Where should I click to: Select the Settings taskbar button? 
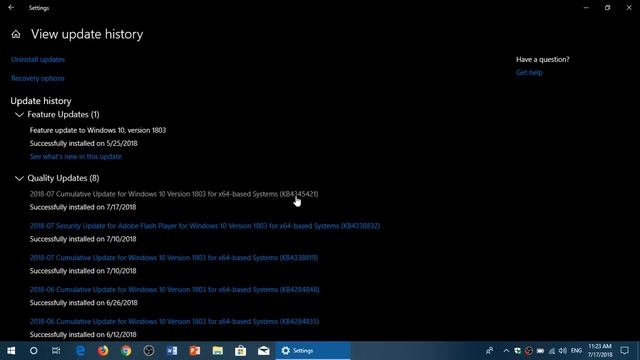[313, 351]
